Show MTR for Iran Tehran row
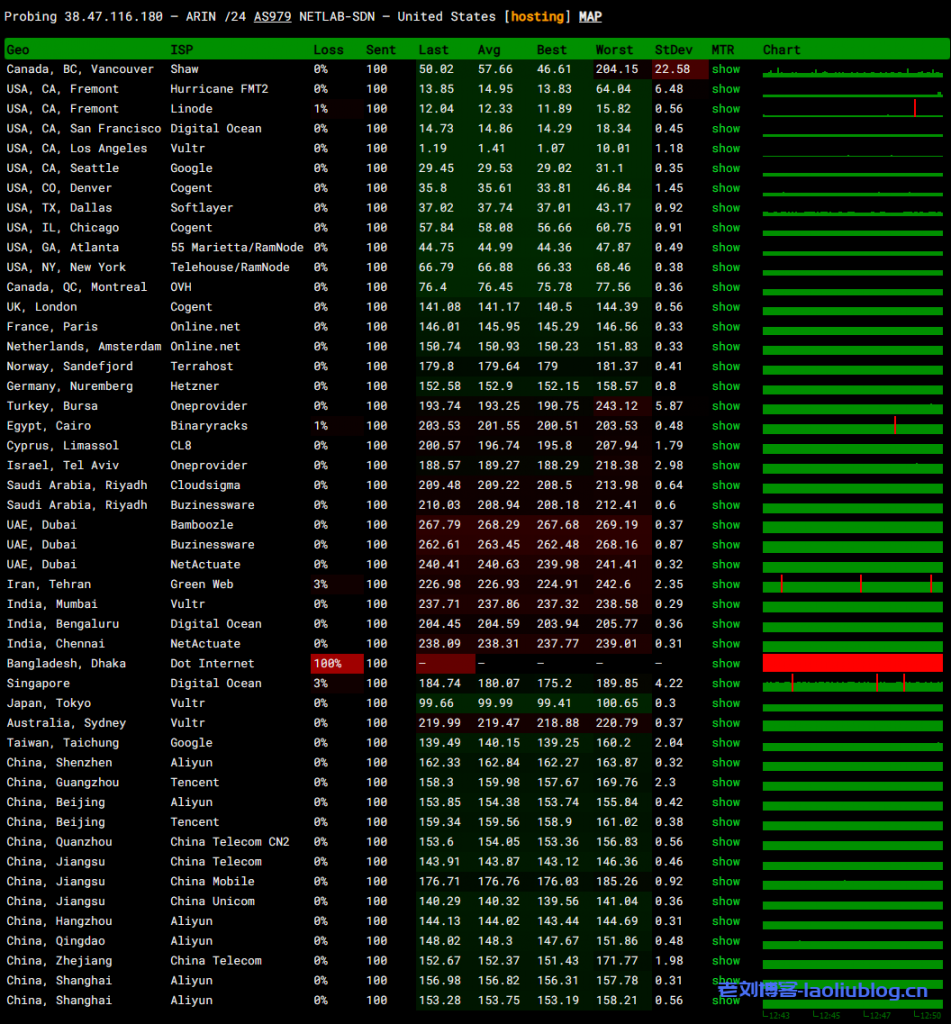This screenshot has height=1024, width=951. [726, 584]
